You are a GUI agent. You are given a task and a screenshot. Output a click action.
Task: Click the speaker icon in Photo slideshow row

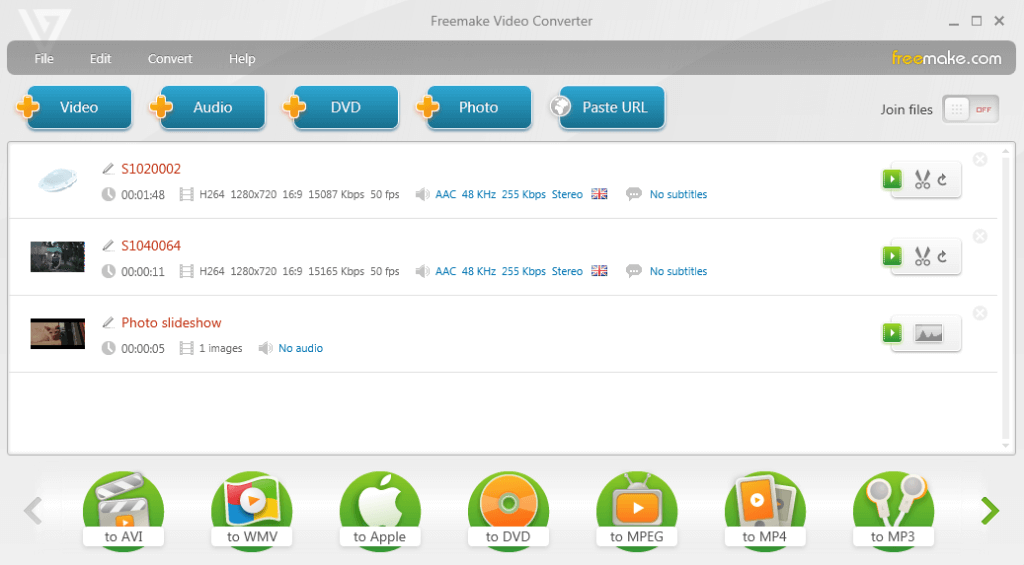(265, 348)
